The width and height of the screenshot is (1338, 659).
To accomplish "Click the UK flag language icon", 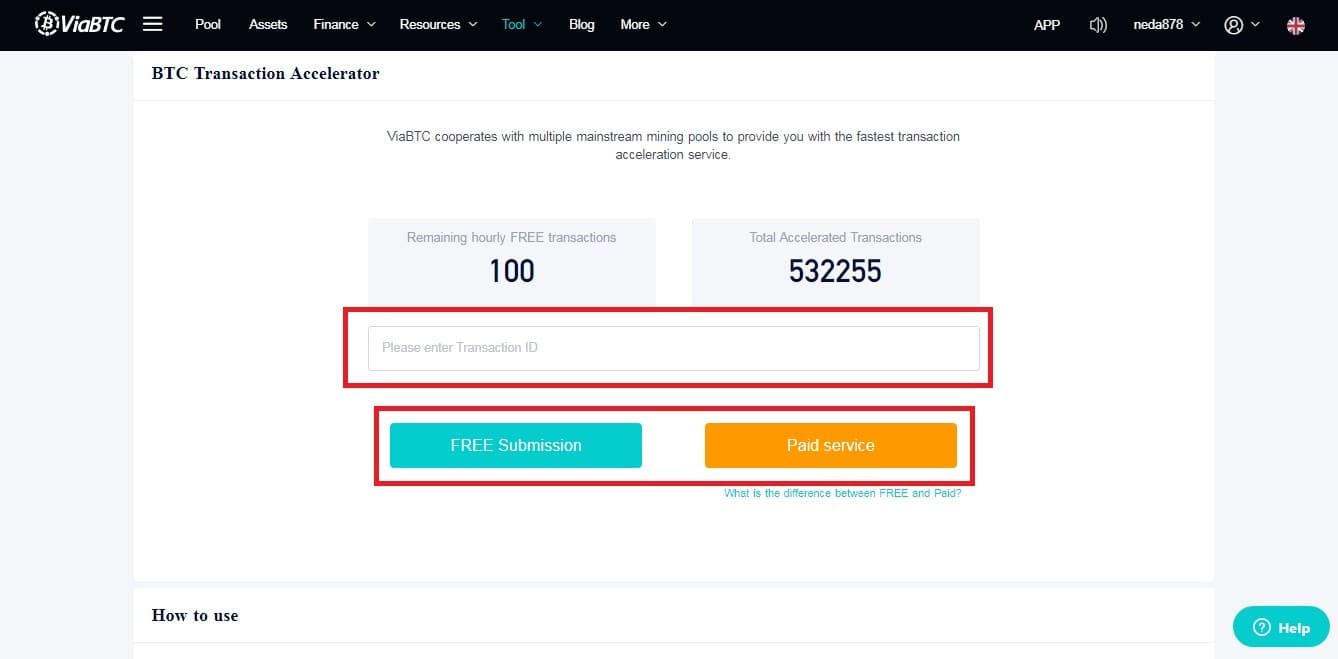I will pos(1296,25).
